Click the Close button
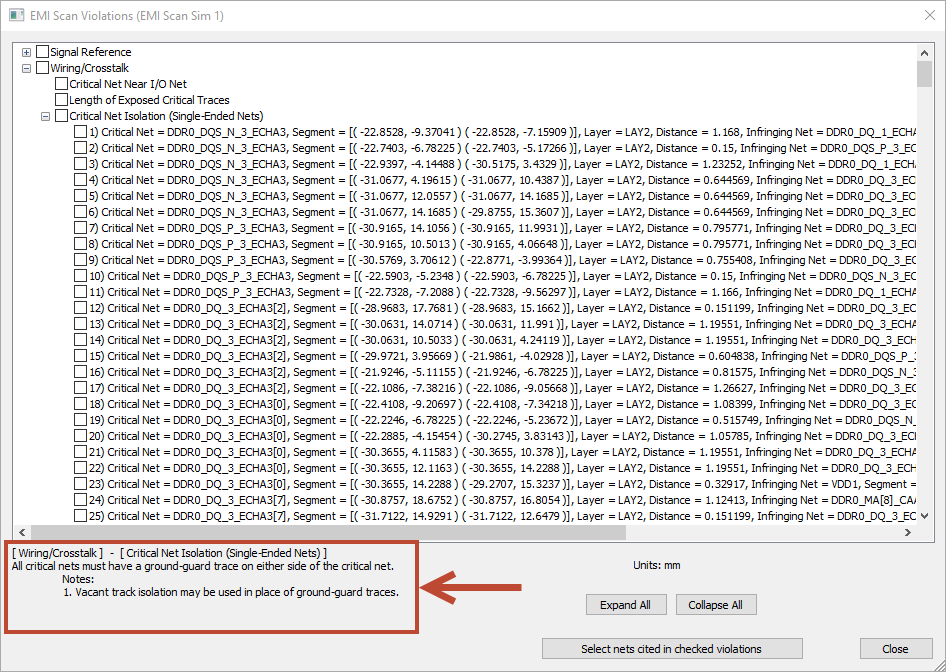The height and width of the screenshot is (672, 946). pos(895,648)
